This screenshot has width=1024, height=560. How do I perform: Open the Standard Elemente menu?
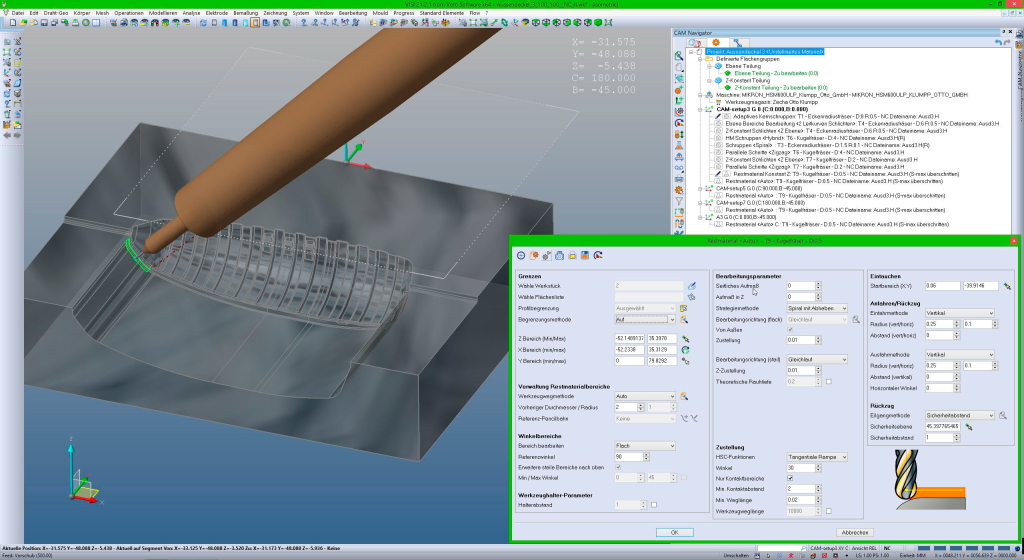click(441, 13)
